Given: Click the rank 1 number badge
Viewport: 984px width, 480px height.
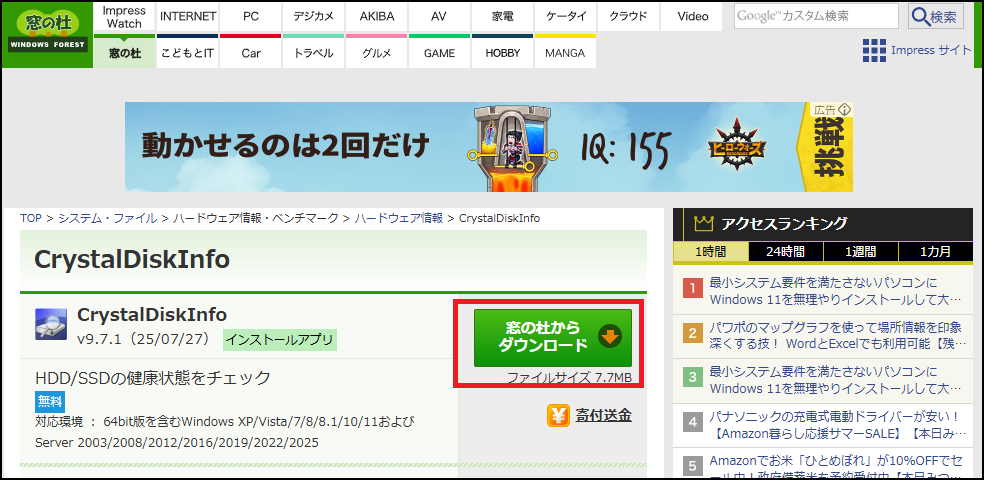Looking at the screenshot, I should pos(693,289).
